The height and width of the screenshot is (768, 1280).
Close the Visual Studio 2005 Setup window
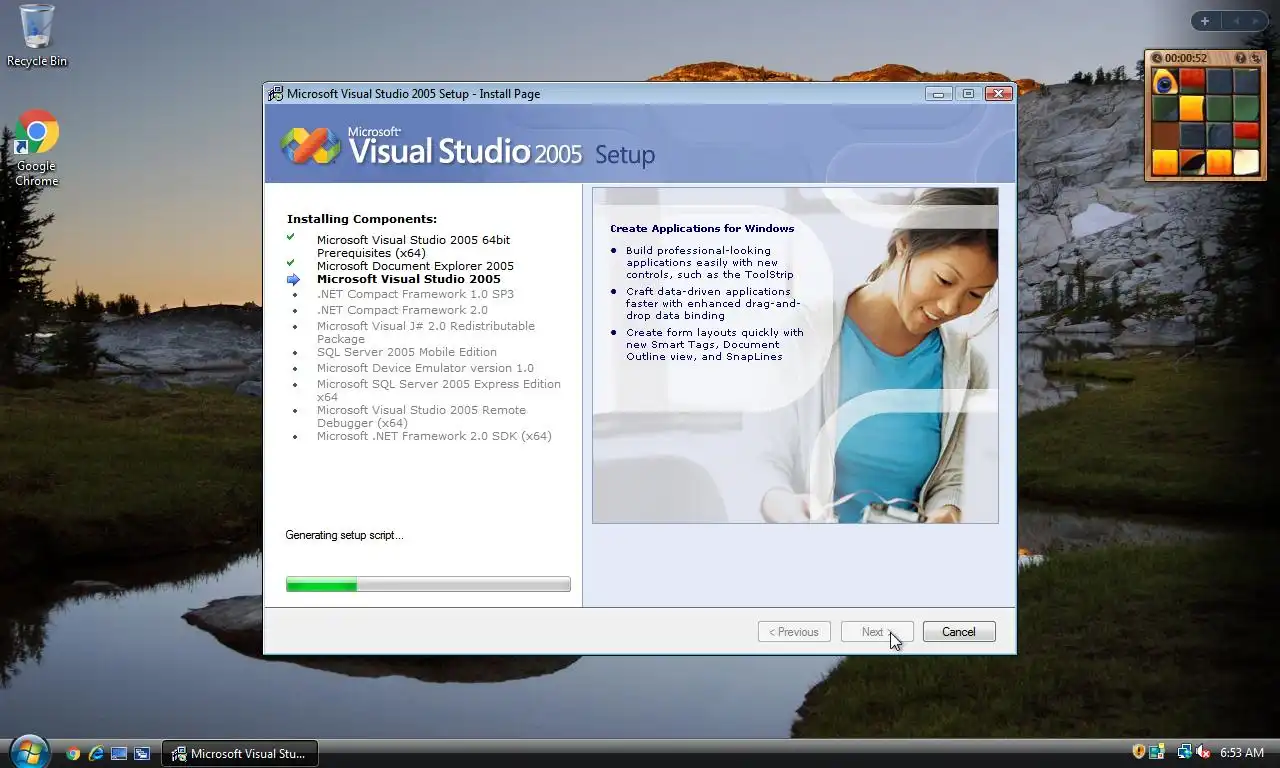(x=998, y=94)
